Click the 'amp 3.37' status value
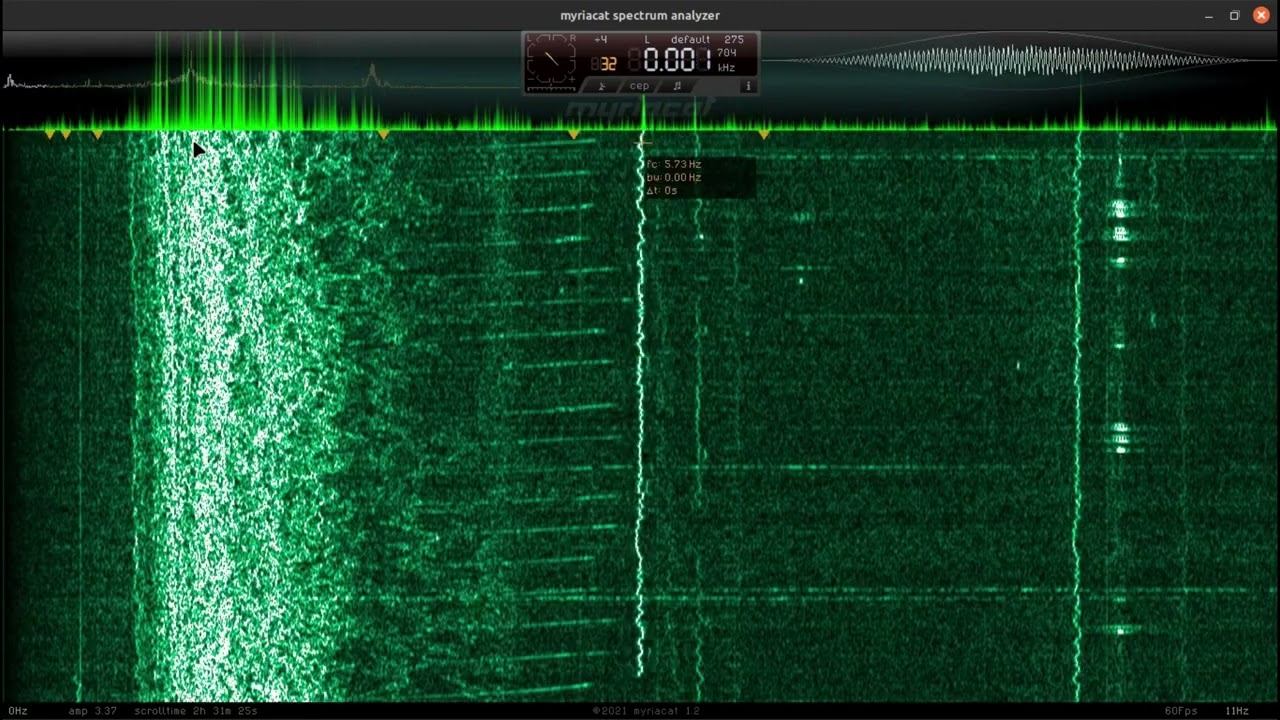Viewport: 1280px width, 720px height. [93, 711]
